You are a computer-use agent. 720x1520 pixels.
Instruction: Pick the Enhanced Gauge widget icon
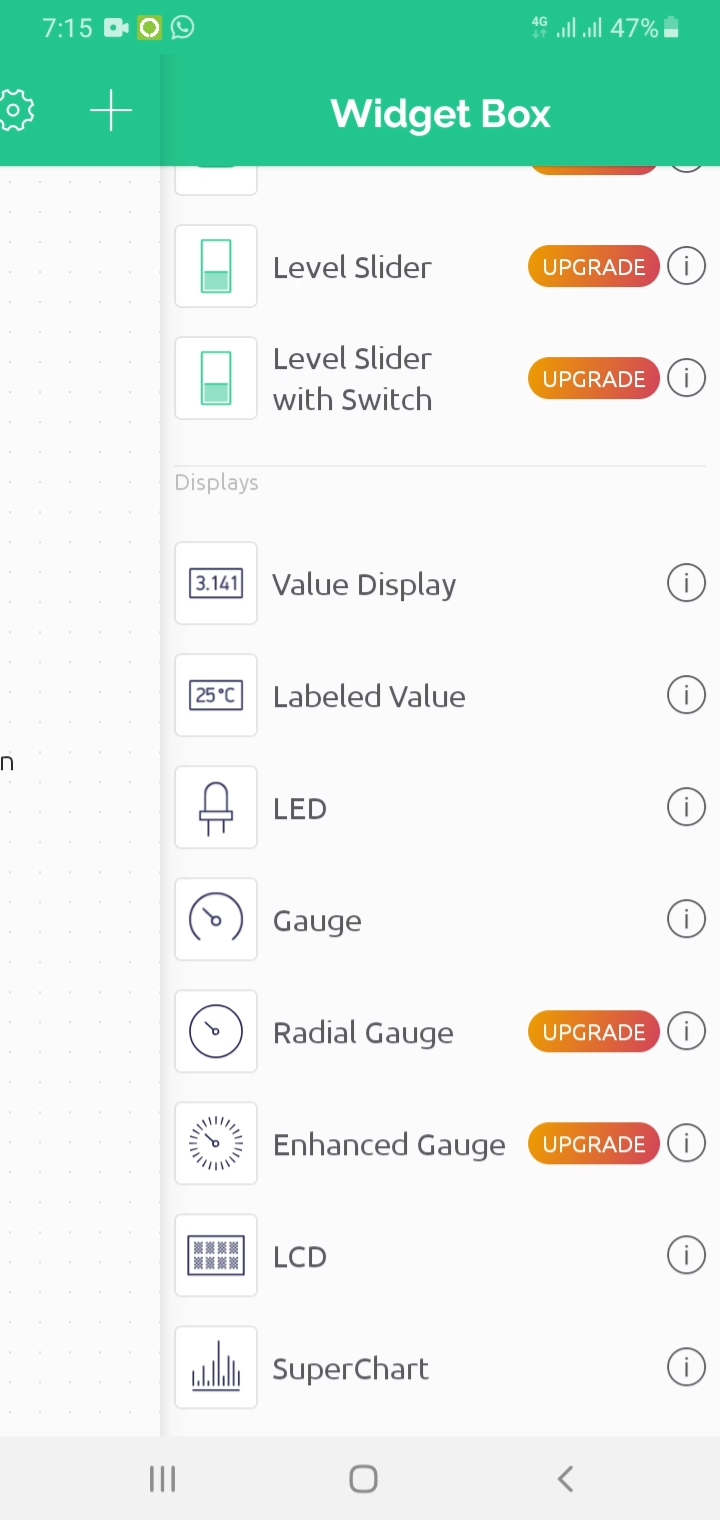(216, 1143)
